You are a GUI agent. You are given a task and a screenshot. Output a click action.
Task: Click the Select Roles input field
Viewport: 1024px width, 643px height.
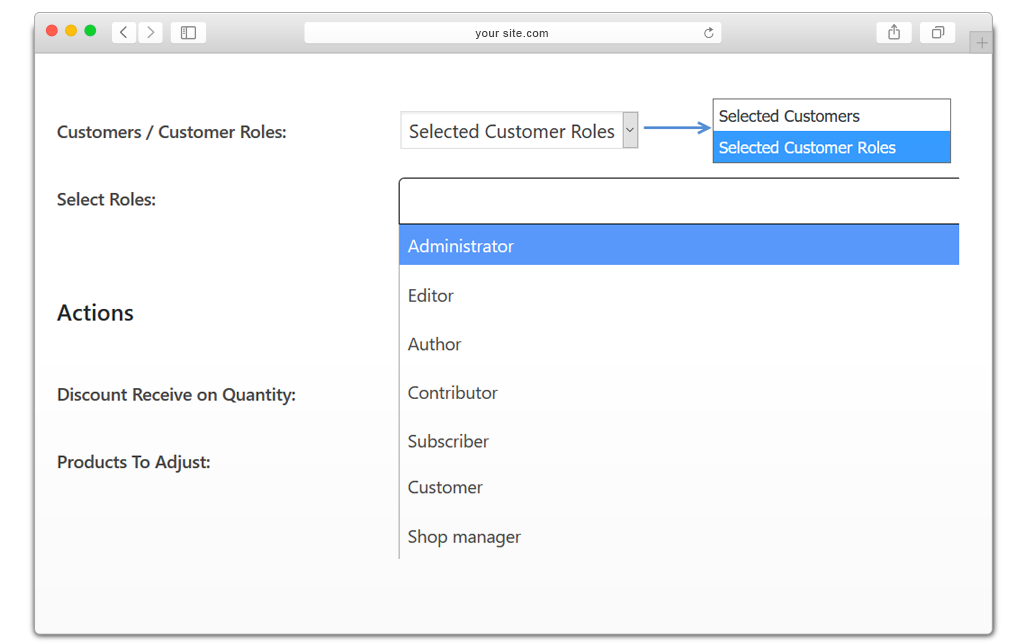click(679, 201)
